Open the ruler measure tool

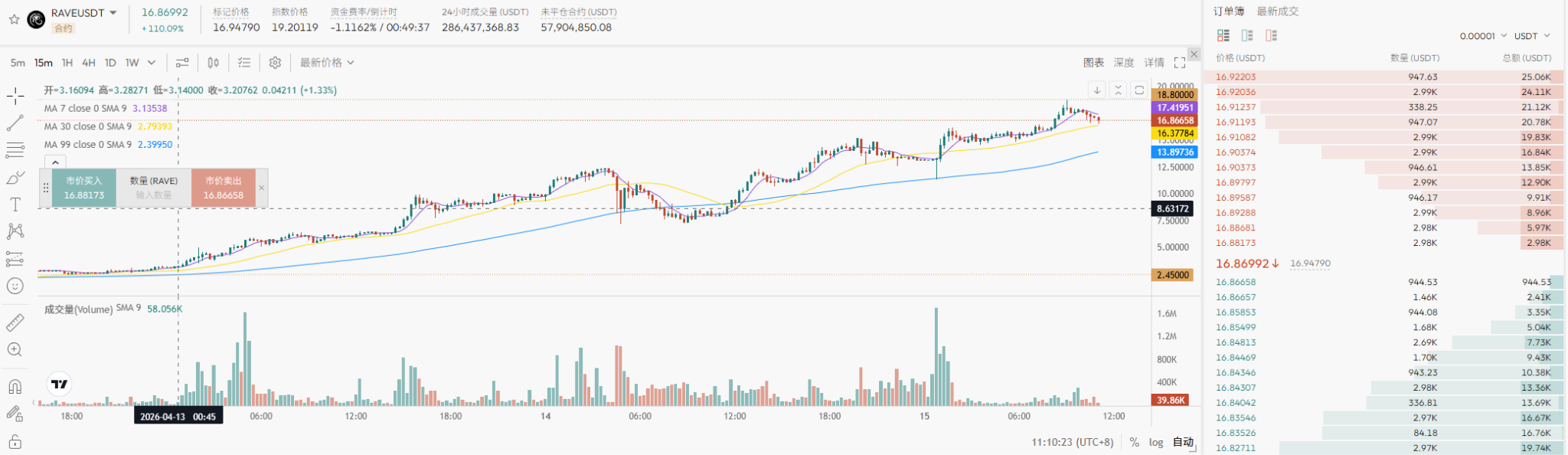click(15, 322)
